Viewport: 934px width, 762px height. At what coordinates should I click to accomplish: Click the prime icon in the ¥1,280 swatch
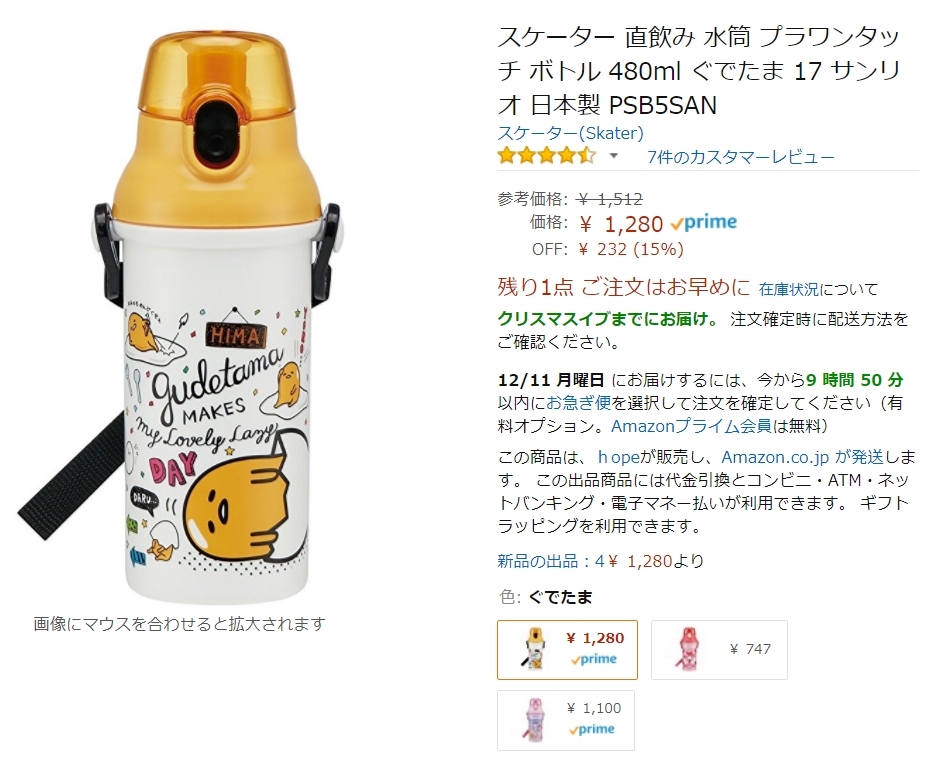click(593, 660)
